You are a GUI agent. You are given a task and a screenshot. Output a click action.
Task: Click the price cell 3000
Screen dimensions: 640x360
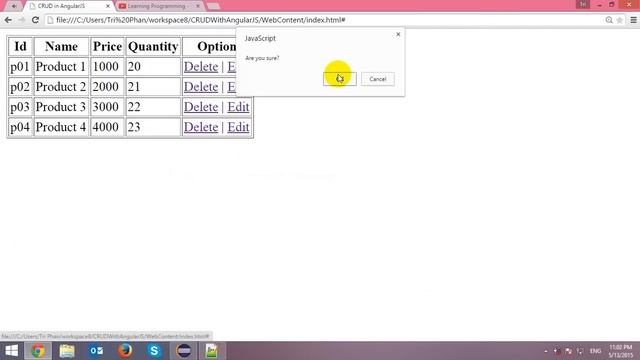point(107,107)
